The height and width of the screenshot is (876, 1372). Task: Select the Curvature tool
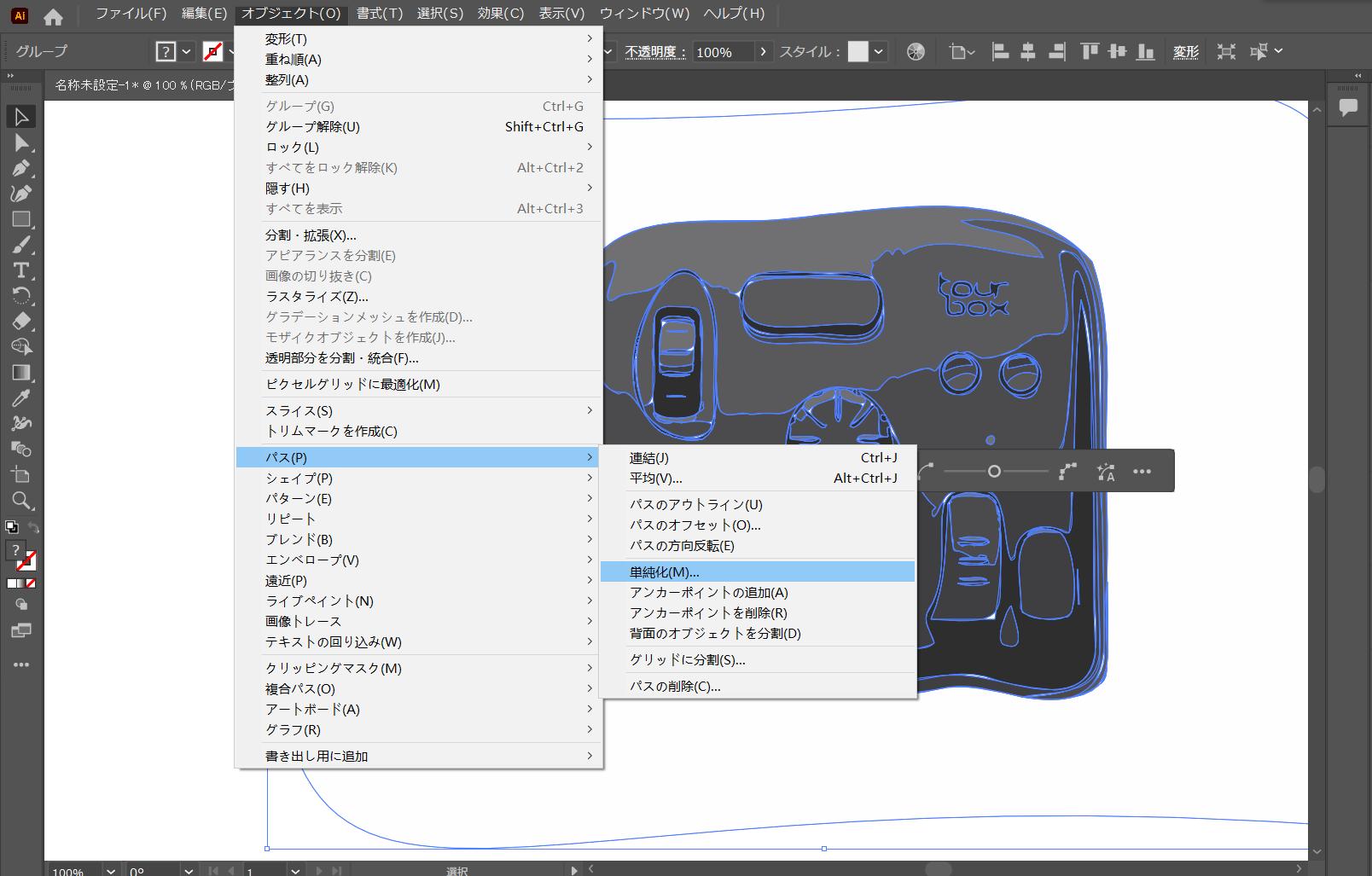[21, 194]
